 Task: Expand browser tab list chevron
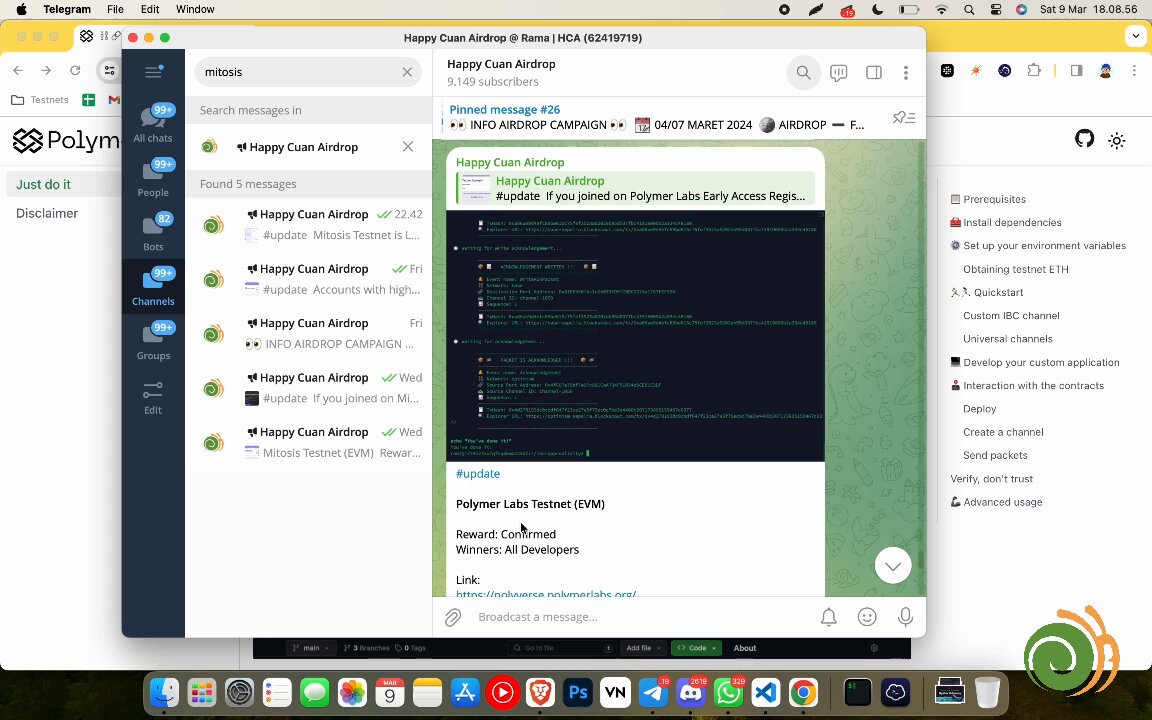(x=1136, y=36)
